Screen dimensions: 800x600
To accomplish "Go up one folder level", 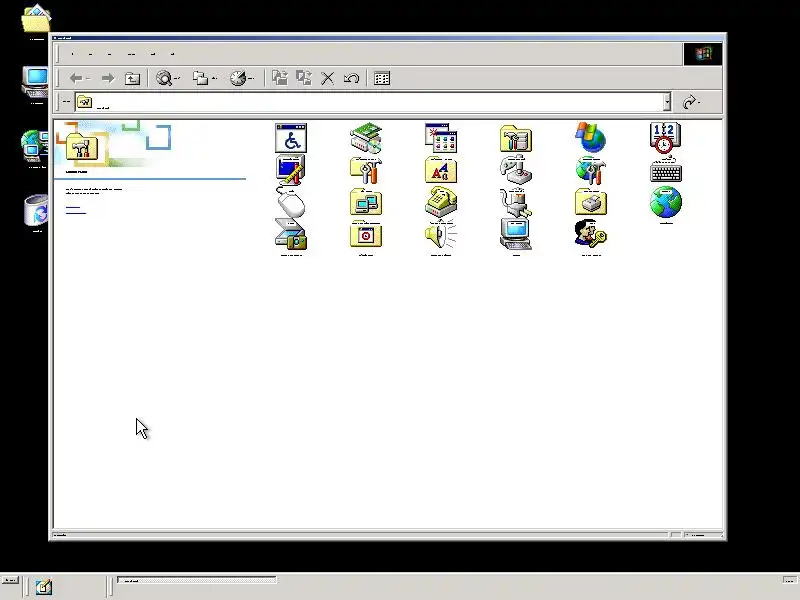I will pyautogui.click(x=132, y=78).
